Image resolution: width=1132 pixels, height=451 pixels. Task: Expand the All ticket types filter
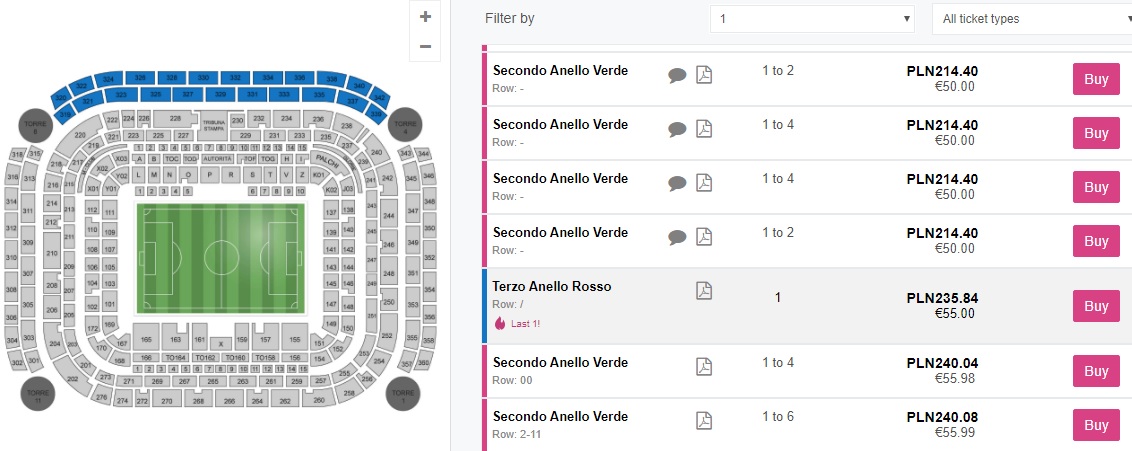coord(1030,18)
